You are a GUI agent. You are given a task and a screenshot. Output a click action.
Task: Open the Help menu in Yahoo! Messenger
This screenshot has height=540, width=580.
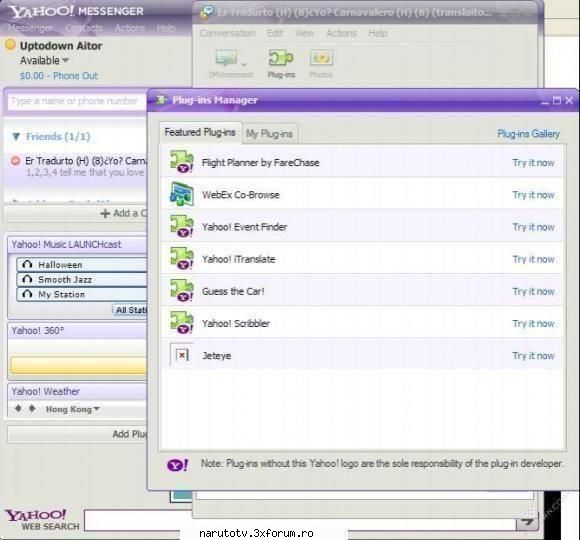tap(166, 28)
